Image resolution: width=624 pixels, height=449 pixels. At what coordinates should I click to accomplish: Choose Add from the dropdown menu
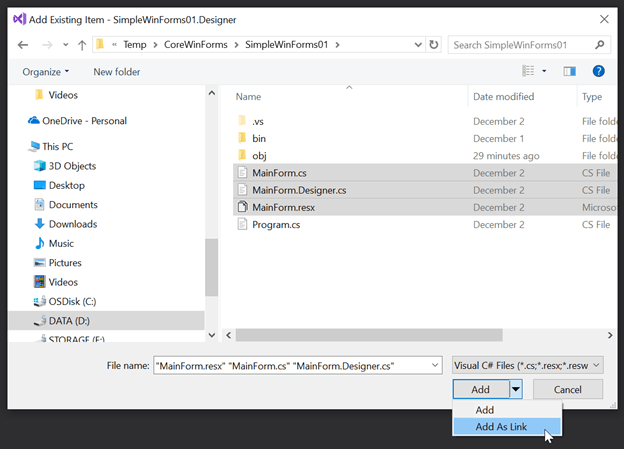(507, 410)
